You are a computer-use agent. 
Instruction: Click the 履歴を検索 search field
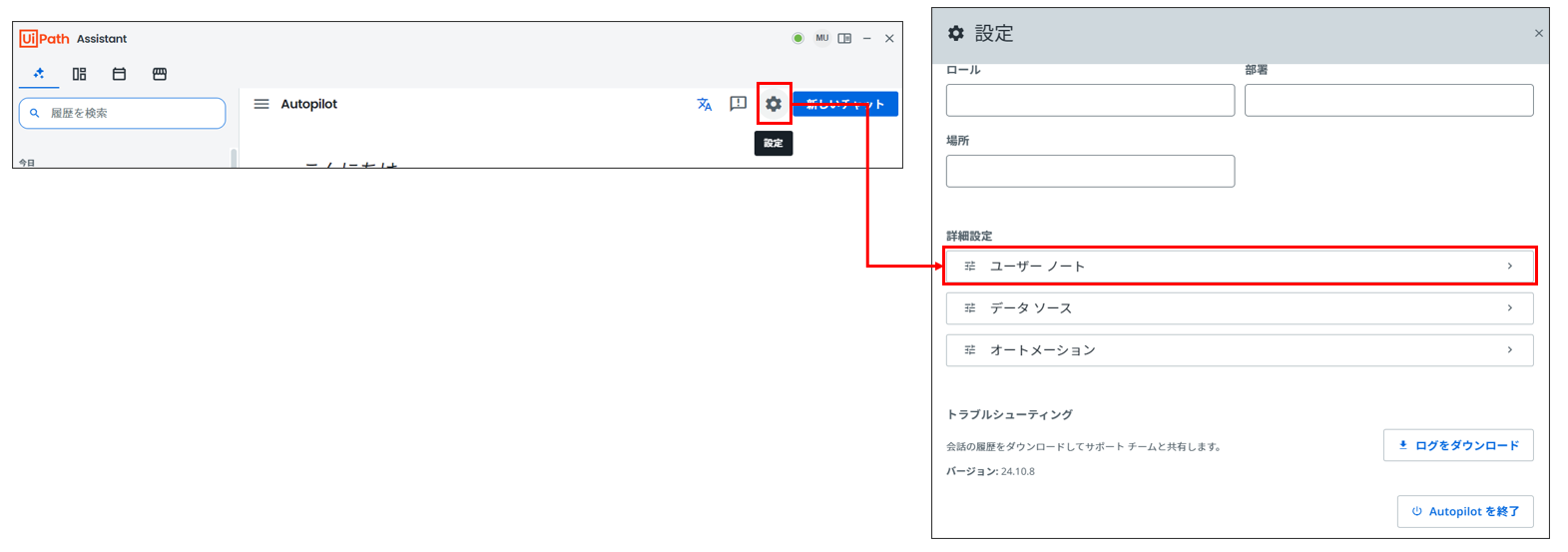pyautogui.click(x=122, y=113)
